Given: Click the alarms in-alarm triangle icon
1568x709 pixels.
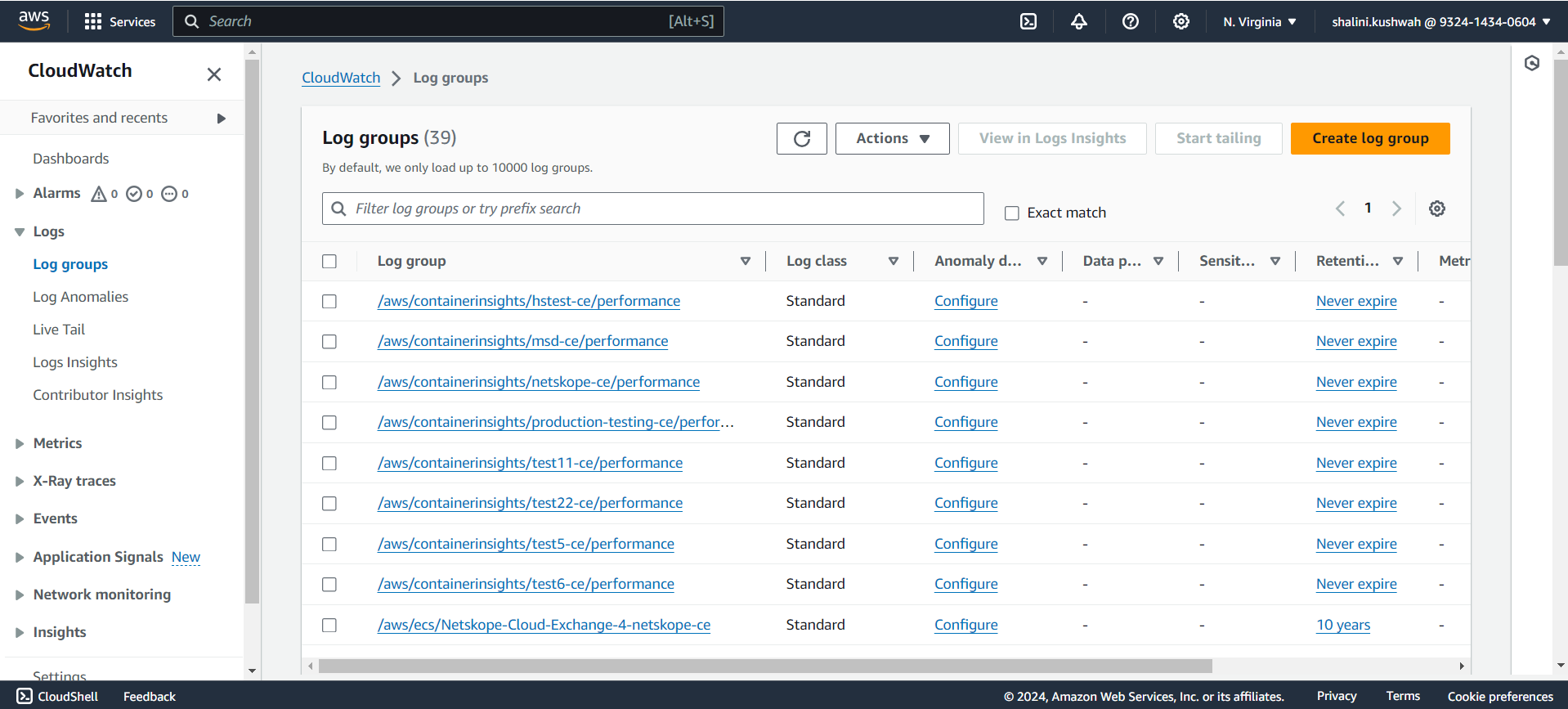Looking at the screenshot, I should pos(99,194).
